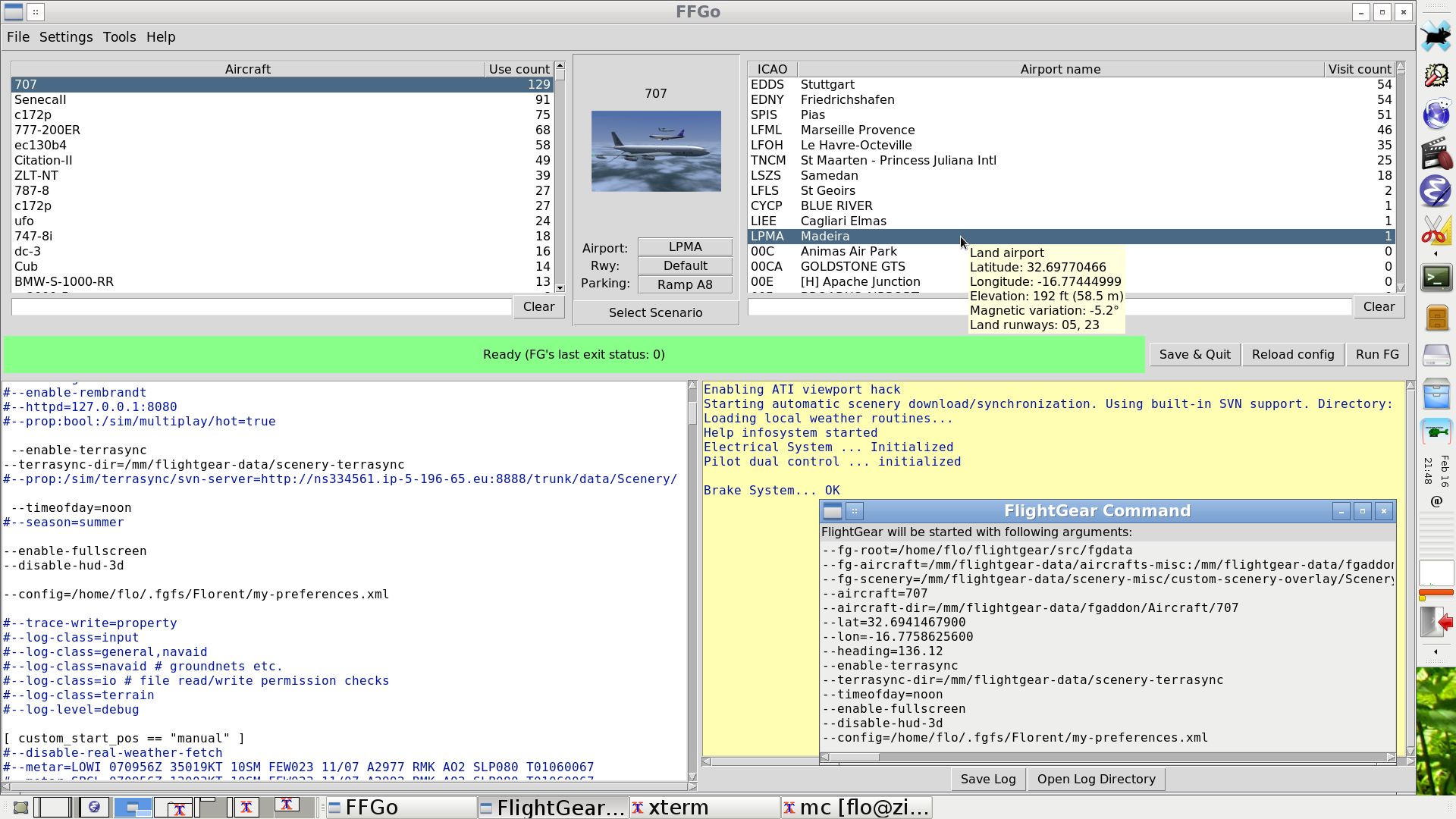Select the Citation-II aircraft row
Image resolution: width=1456 pixels, height=819 pixels.
point(282,161)
